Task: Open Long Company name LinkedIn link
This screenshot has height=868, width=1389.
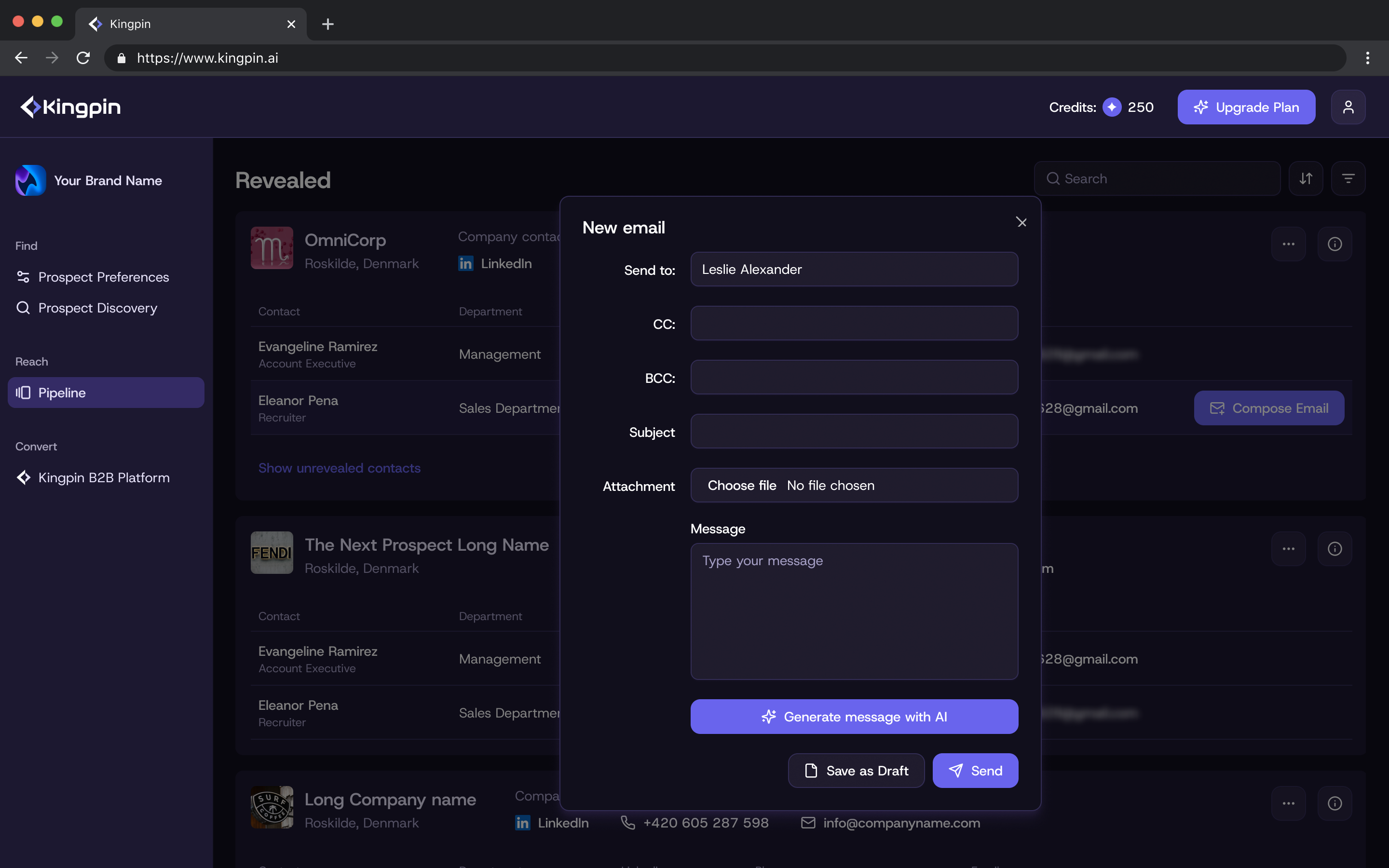Action: tap(552, 823)
